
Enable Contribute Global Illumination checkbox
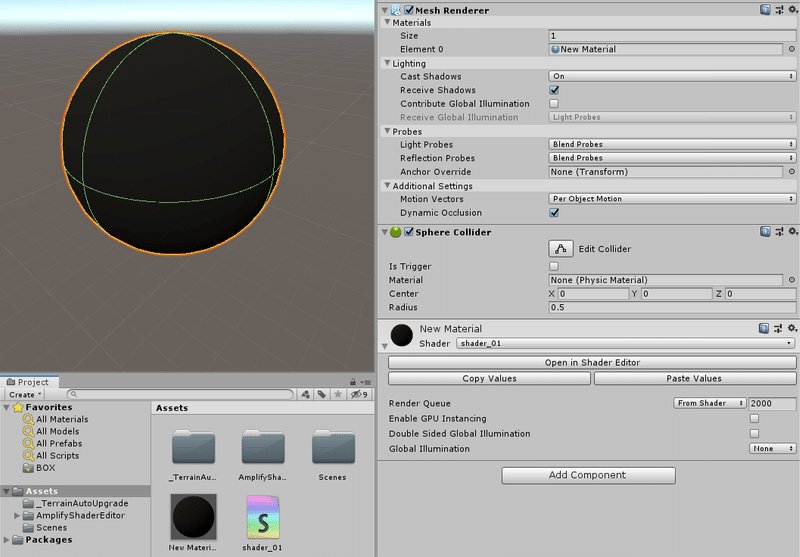(554, 104)
